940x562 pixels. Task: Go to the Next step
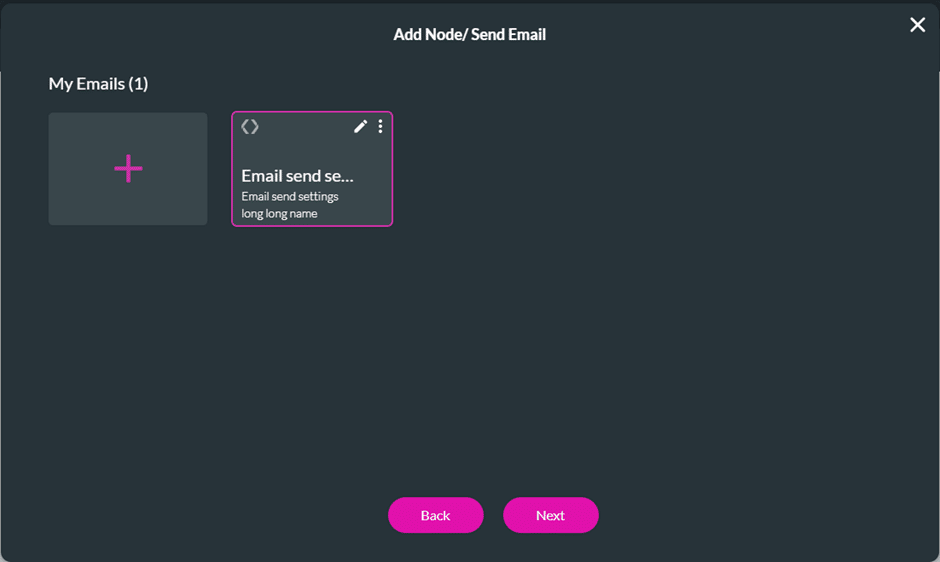(550, 515)
